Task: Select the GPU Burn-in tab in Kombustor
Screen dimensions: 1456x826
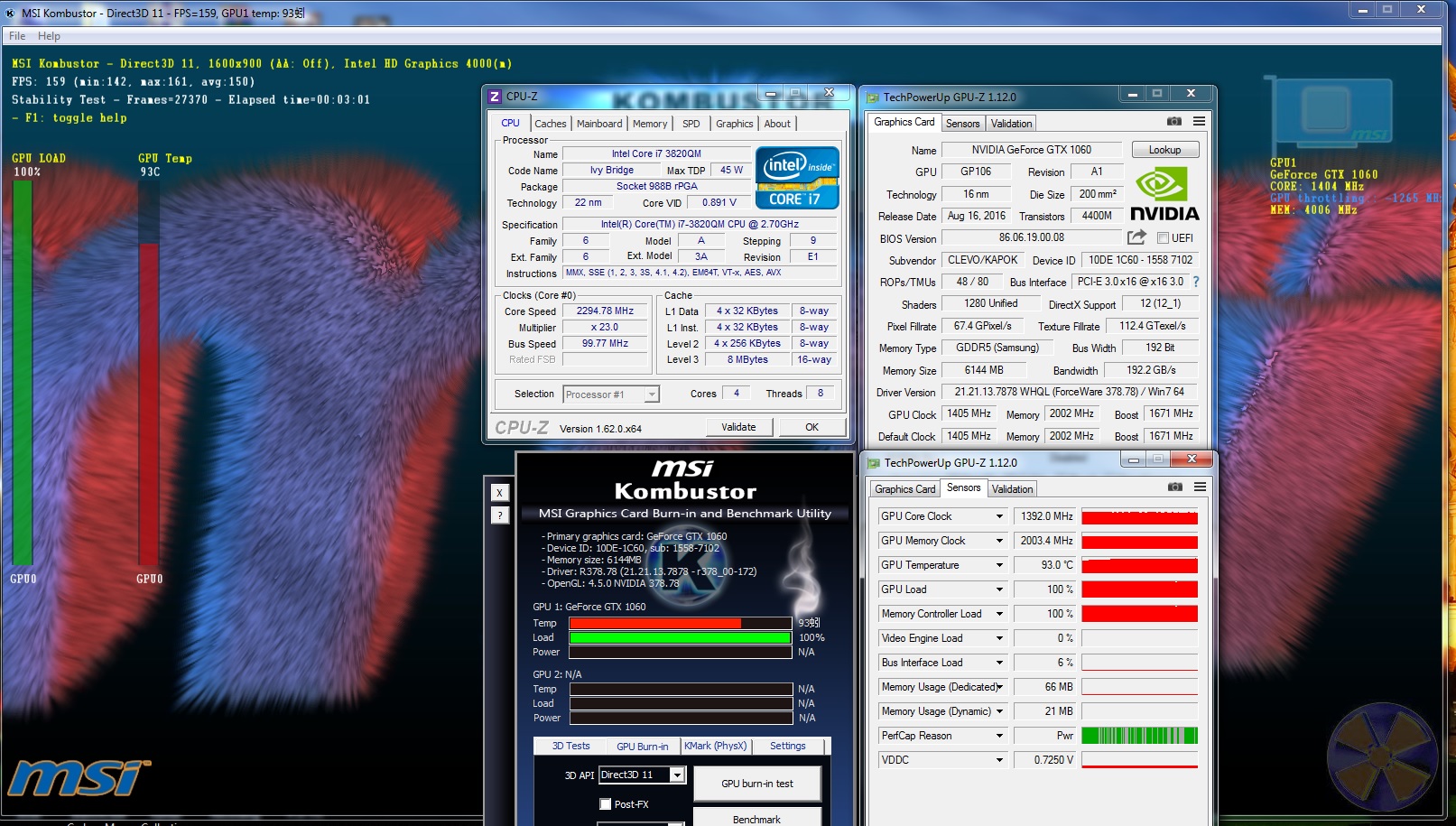Action: click(643, 747)
